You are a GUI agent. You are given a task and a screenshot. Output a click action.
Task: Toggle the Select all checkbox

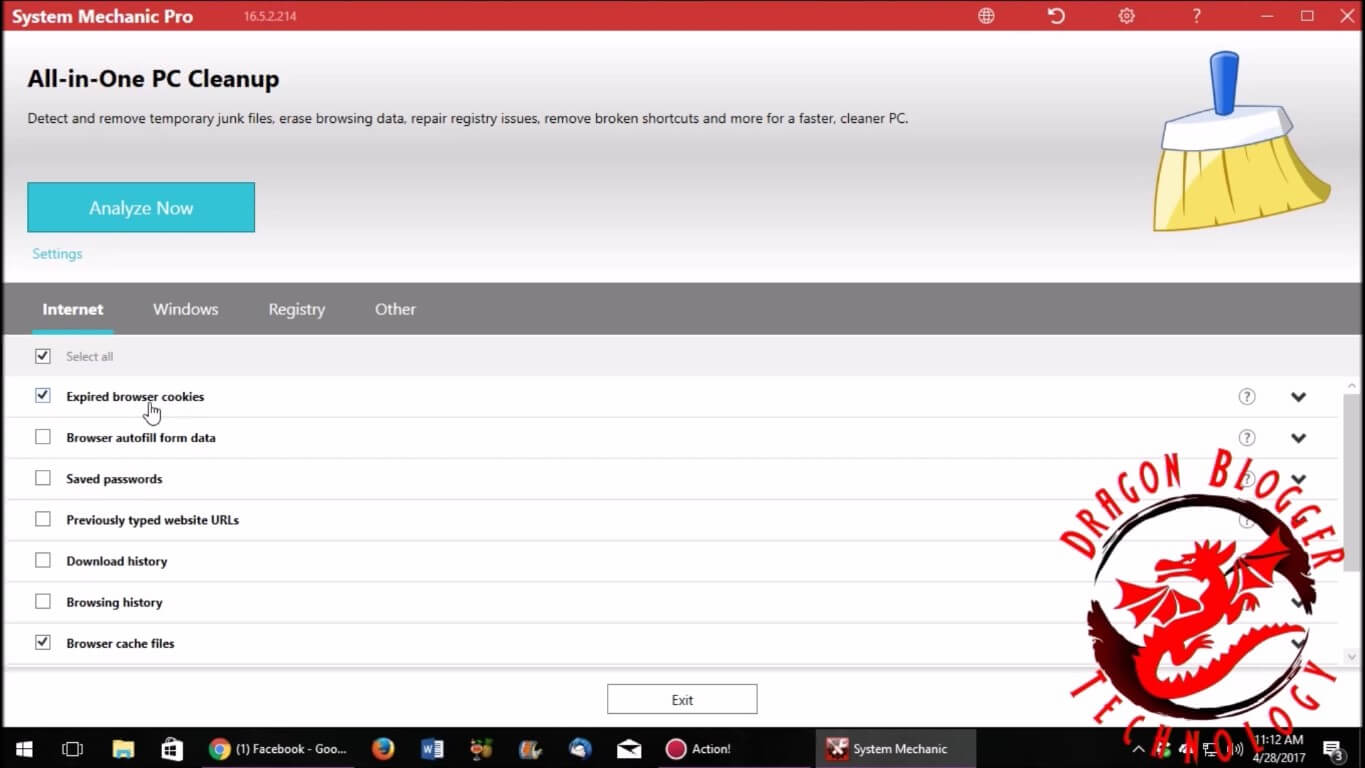click(43, 356)
